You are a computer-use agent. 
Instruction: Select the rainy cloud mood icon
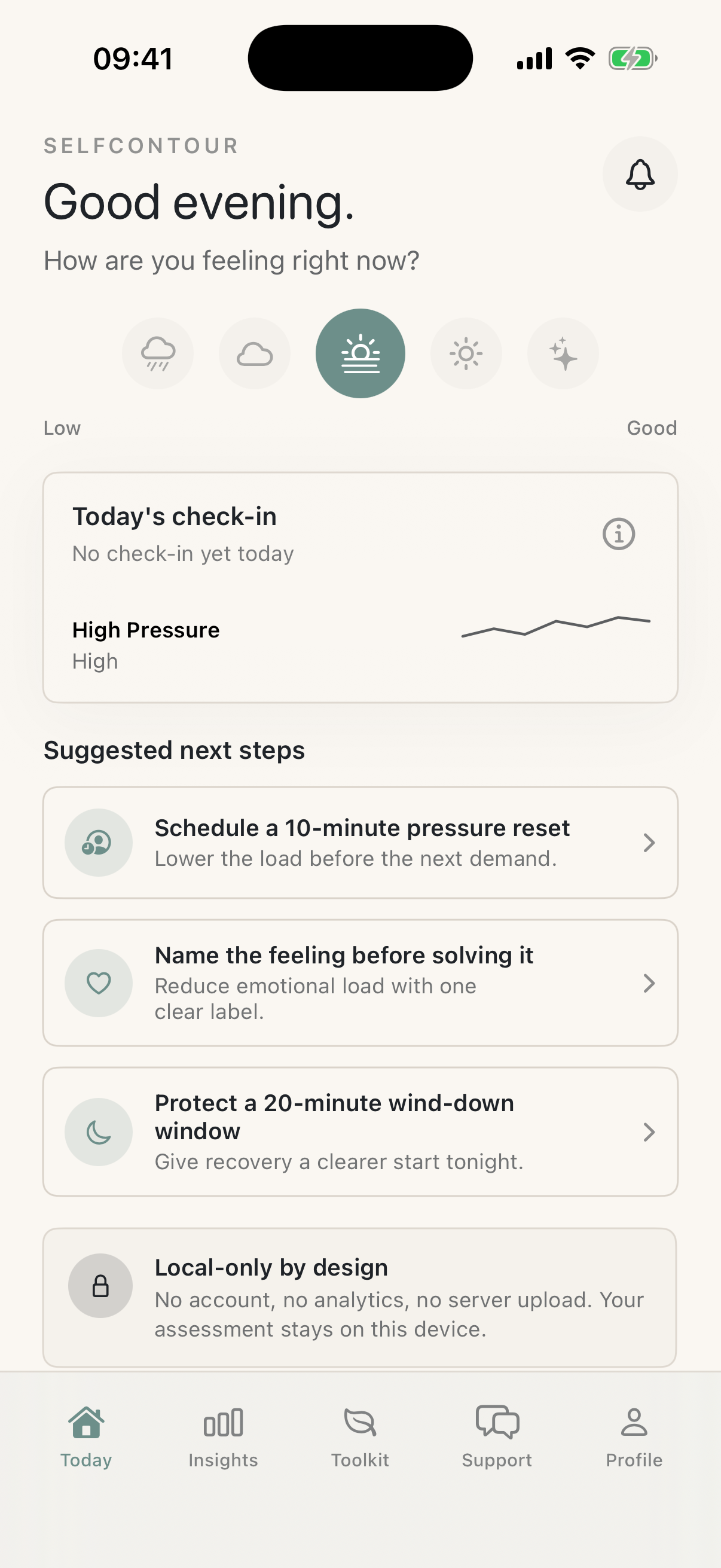point(158,353)
